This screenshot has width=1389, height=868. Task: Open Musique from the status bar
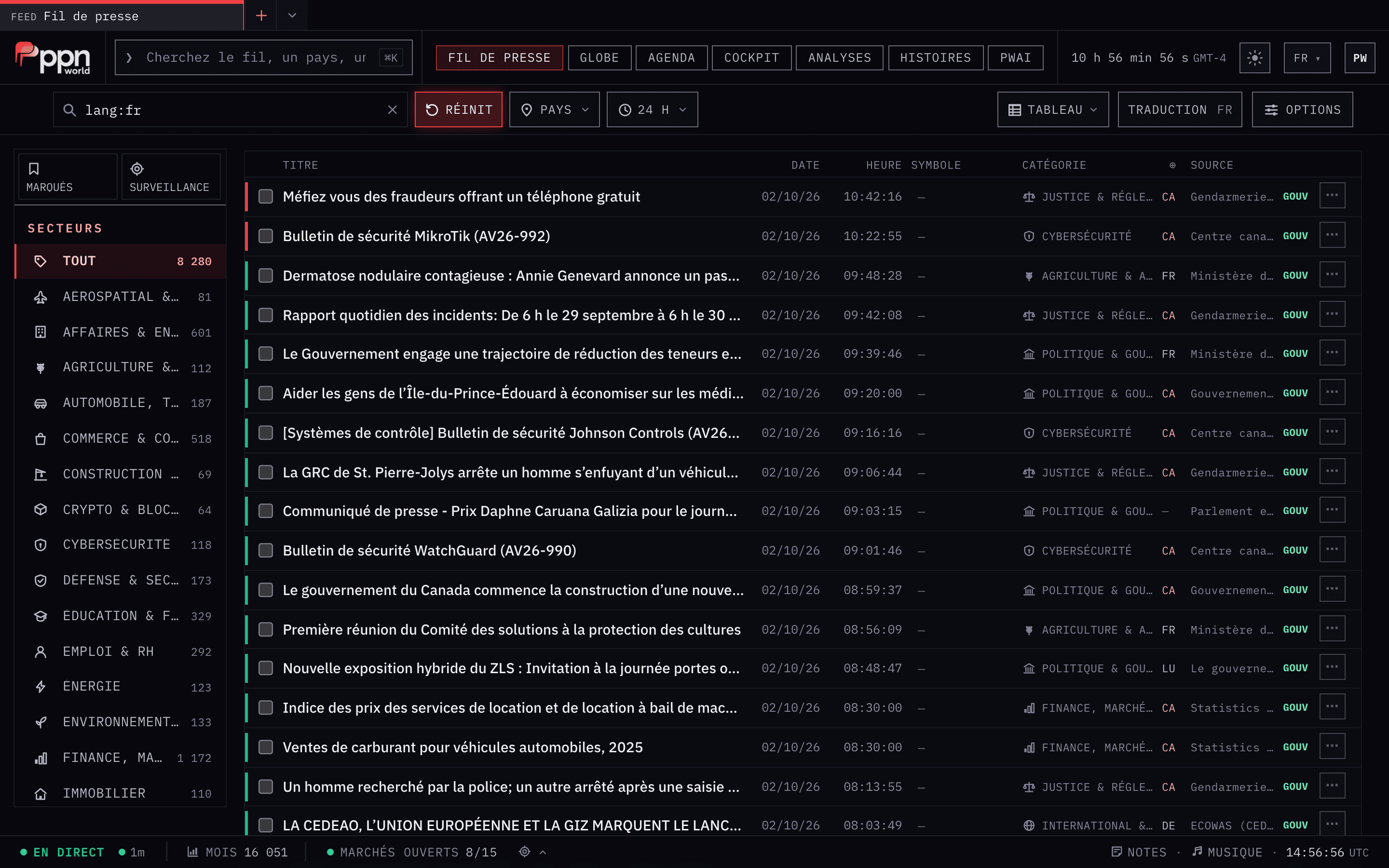pos(1227,852)
